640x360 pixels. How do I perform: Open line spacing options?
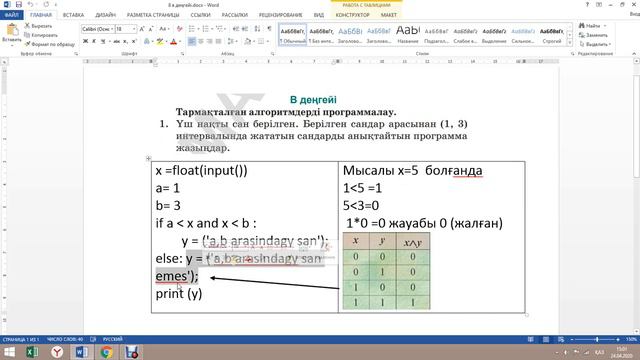(x=231, y=41)
